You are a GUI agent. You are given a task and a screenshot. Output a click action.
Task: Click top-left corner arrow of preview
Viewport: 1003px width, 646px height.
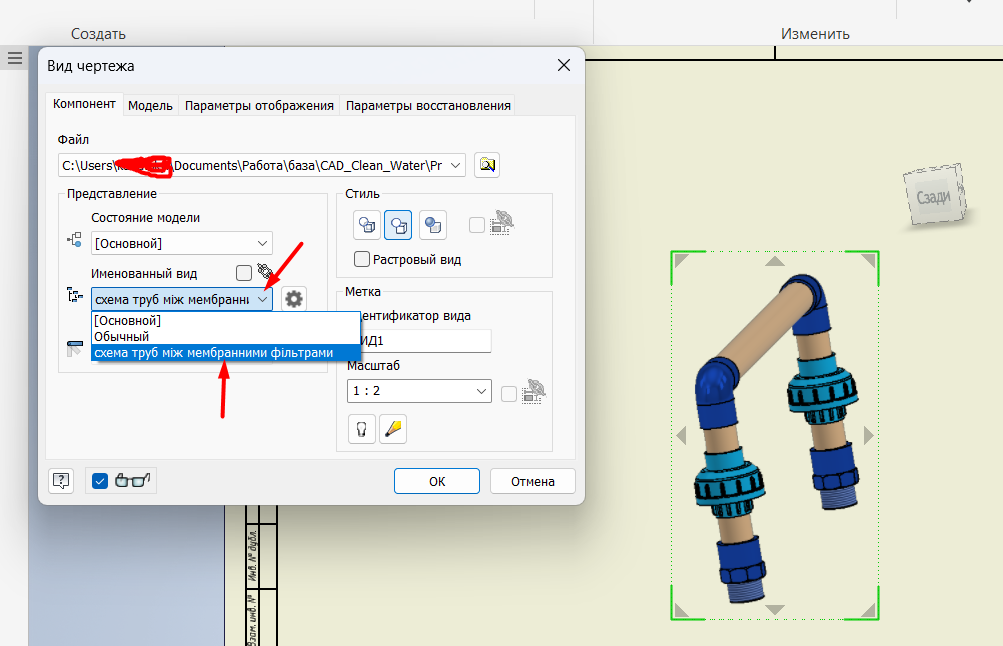pyautogui.click(x=681, y=260)
